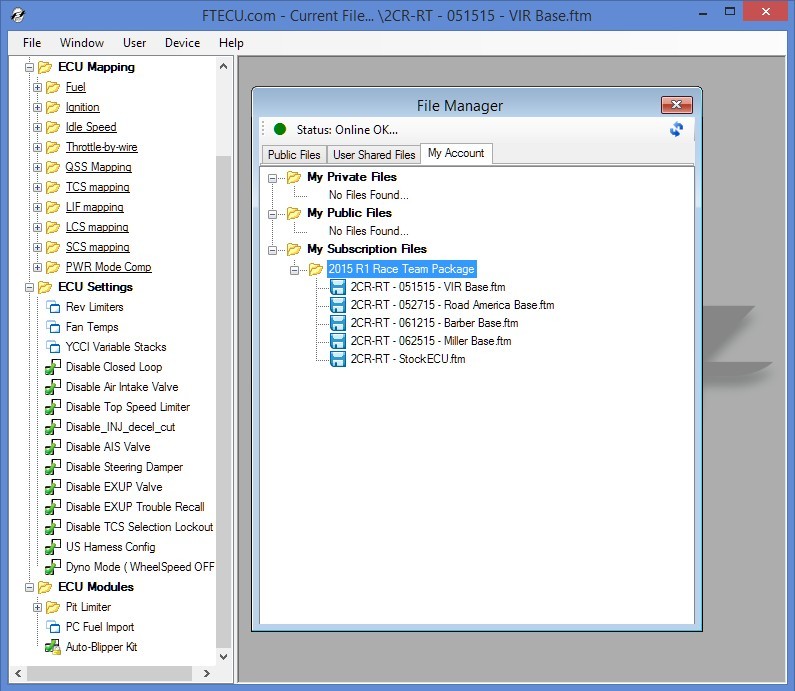Select the 2CR-RT StockECU.ftm file icon

pos(338,359)
